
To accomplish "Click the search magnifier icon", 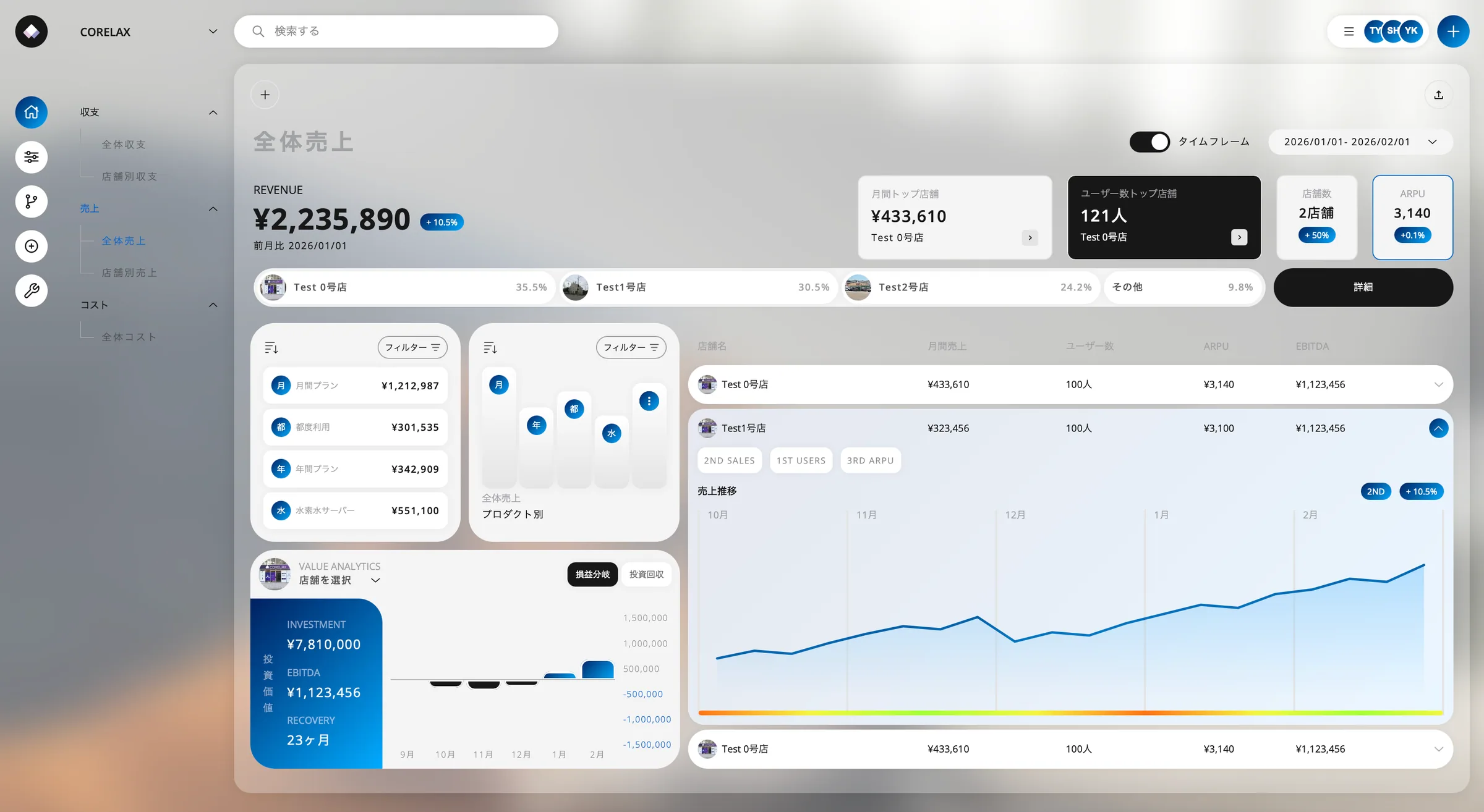I will [x=258, y=32].
